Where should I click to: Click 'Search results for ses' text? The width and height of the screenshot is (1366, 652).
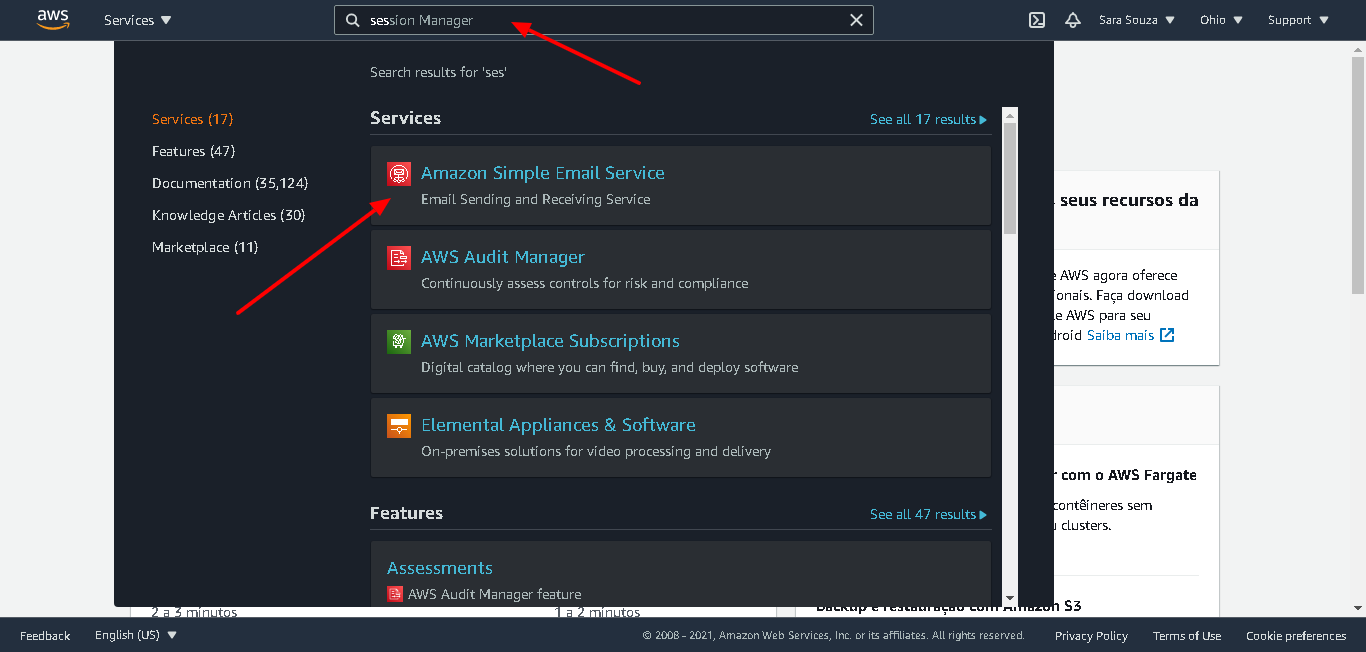(x=438, y=73)
